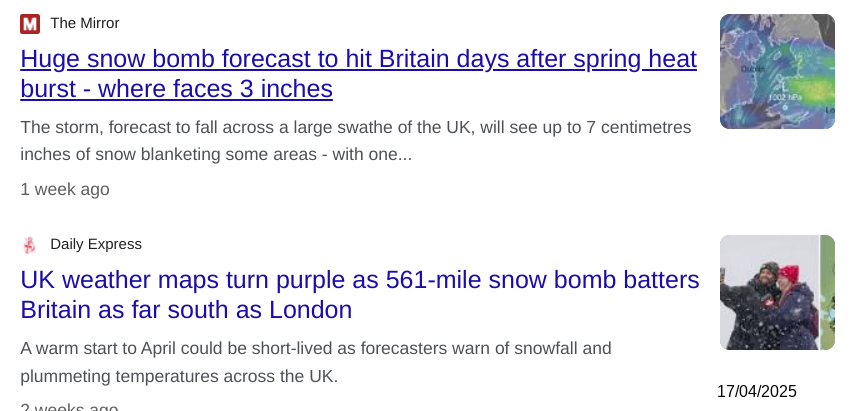Click 'burst - where faces 3 inches' link line
Screen dimensions: 853x411
176,89
